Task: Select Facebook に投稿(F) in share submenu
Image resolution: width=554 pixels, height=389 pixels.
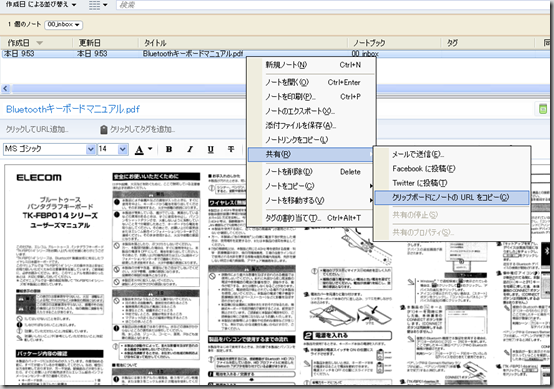Action: point(452,169)
